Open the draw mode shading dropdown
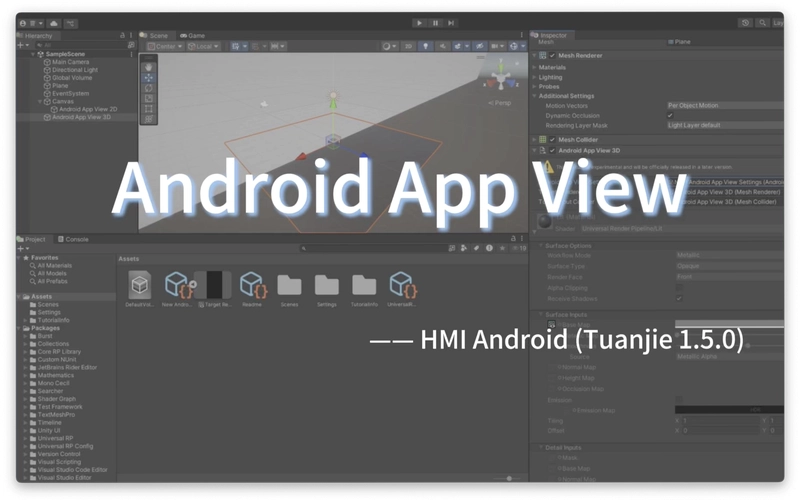Screen dimensions: 800x502 point(389,46)
